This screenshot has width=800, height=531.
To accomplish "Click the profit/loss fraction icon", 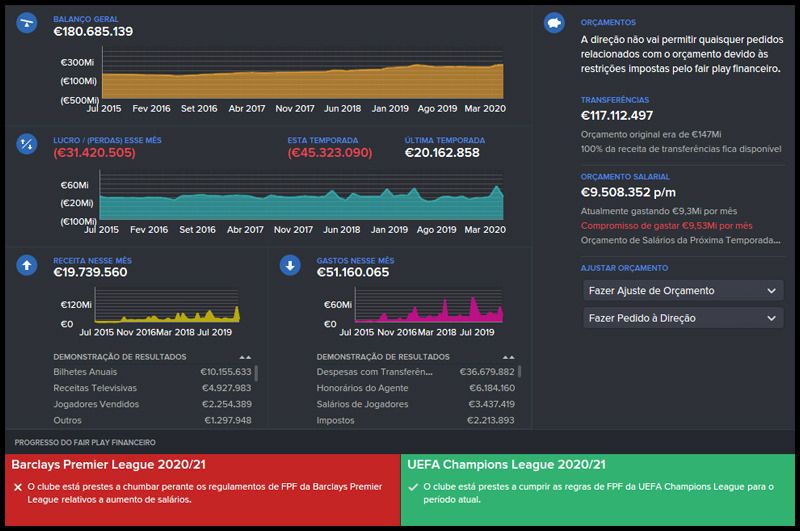I will click(x=28, y=144).
